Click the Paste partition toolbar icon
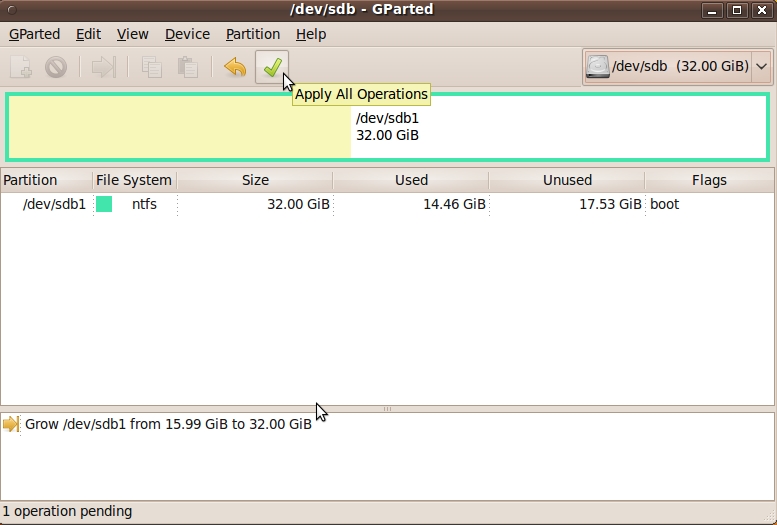The width and height of the screenshot is (777, 525). (x=187, y=67)
